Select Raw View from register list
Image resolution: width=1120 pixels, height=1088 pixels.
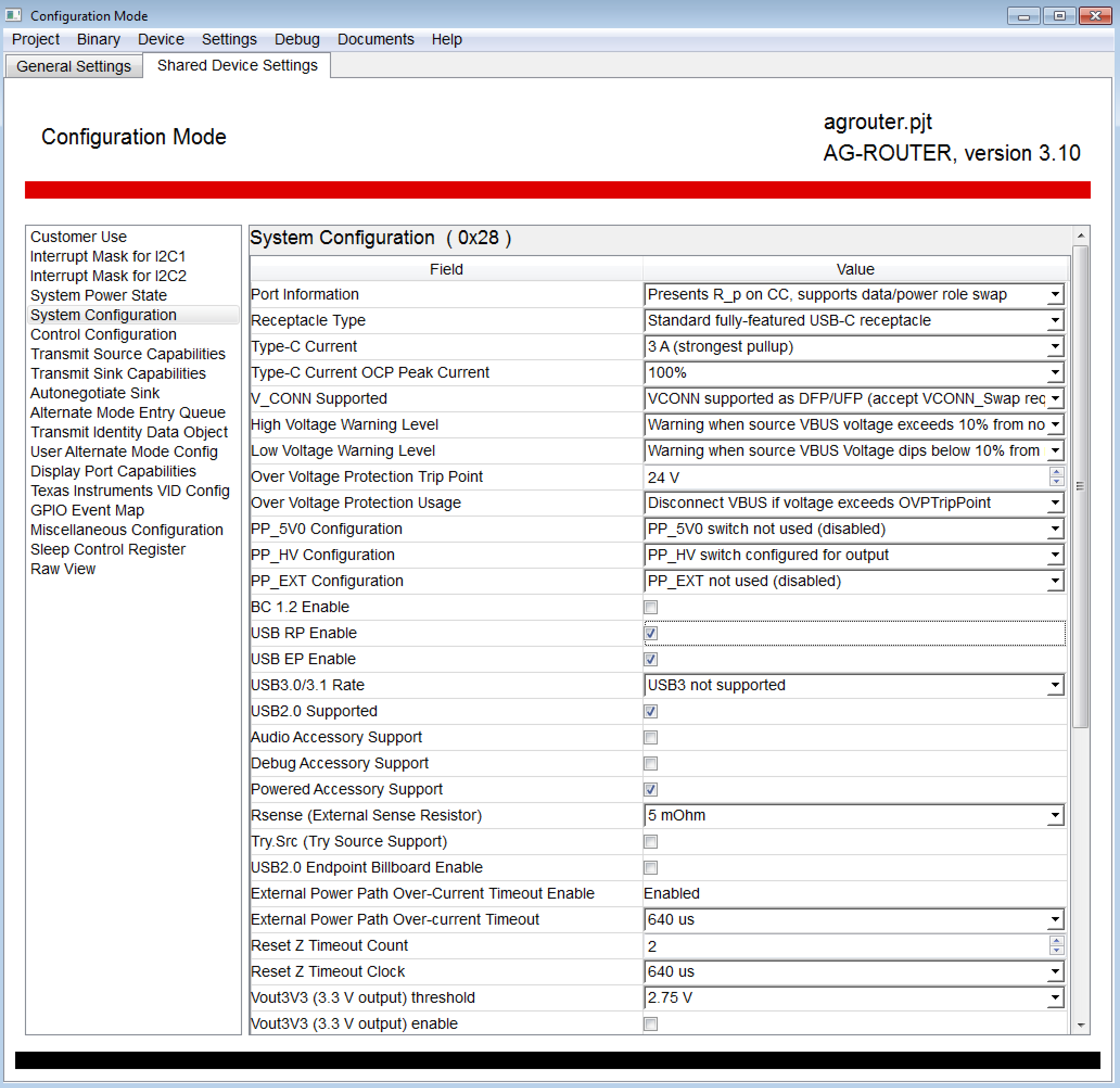tap(63, 569)
